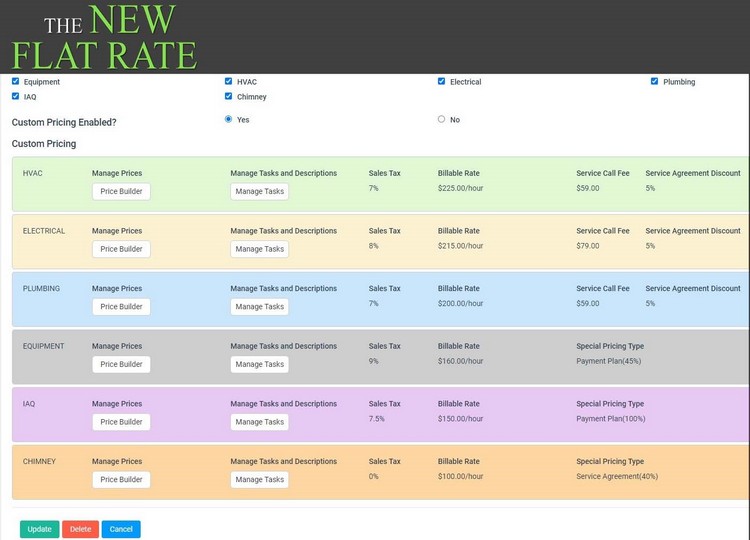Click the EQUIPMENT row label
This screenshot has height=540, width=750.
point(43,346)
